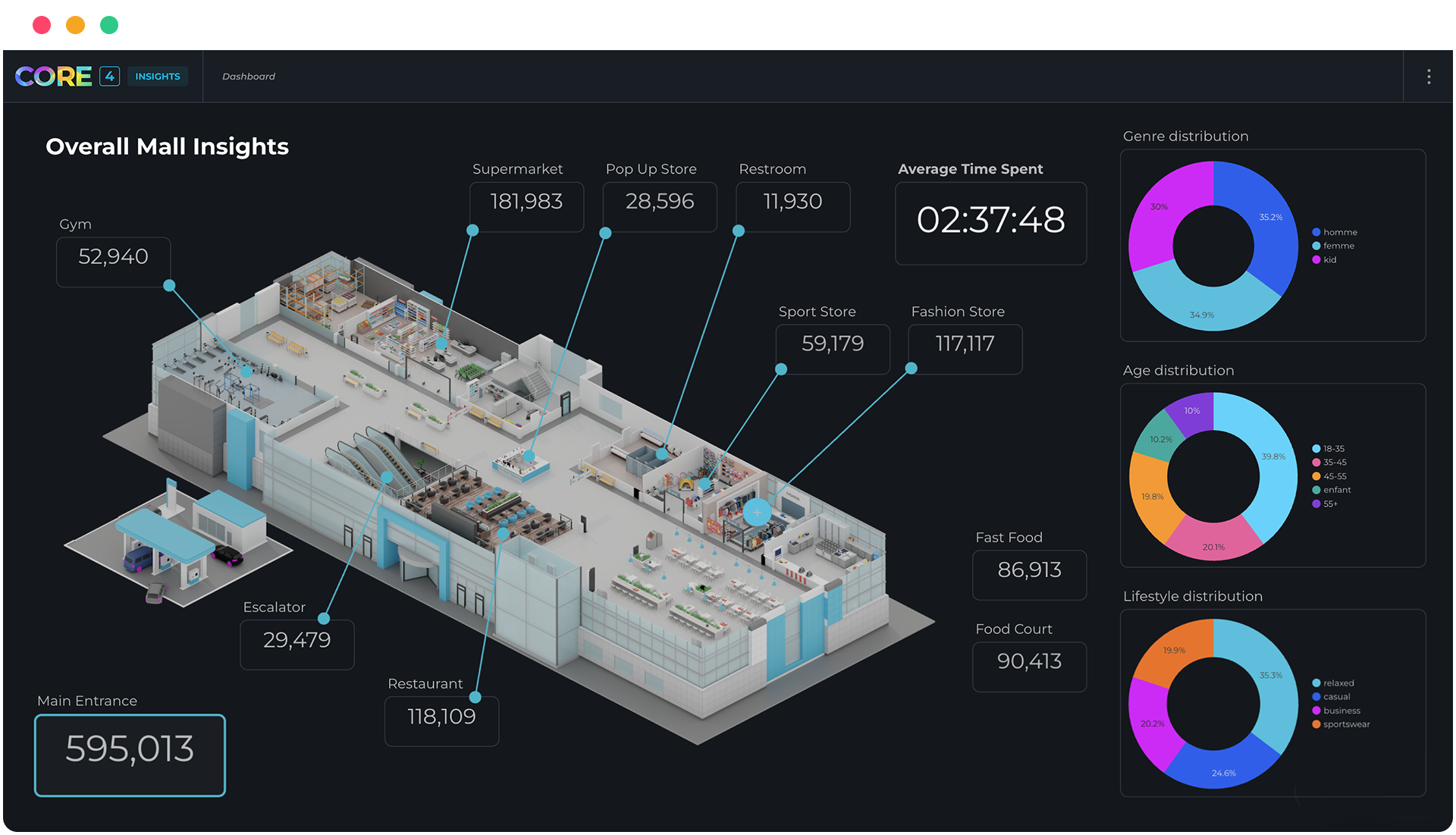Image resolution: width=1456 pixels, height=835 pixels.
Task: Click the Average Time Spent value box
Action: [990, 223]
